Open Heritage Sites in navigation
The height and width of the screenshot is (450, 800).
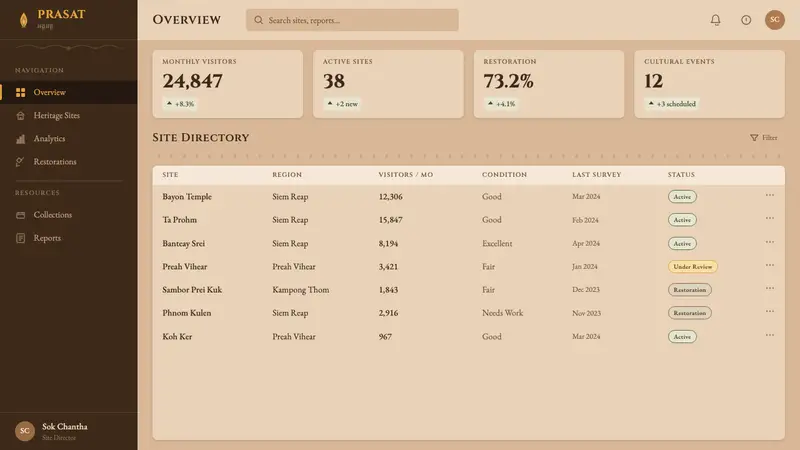point(69,116)
